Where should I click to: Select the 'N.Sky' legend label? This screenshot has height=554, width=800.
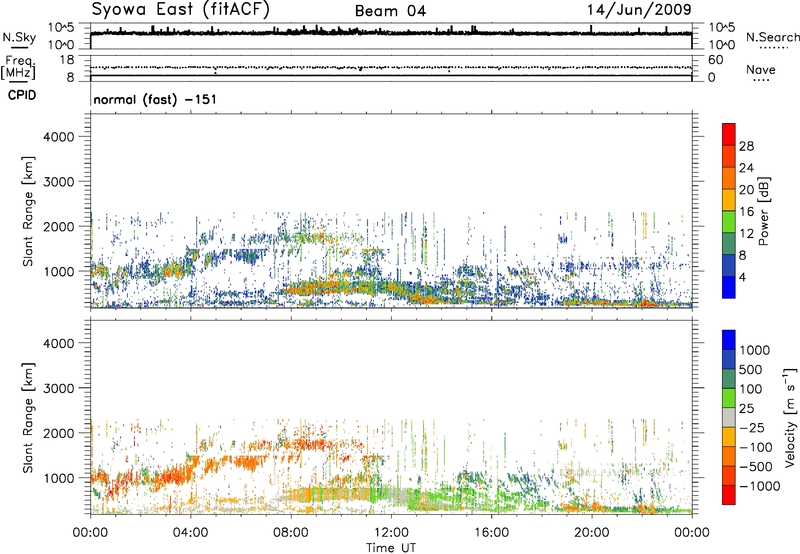pyautogui.click(x=19, y=37)
